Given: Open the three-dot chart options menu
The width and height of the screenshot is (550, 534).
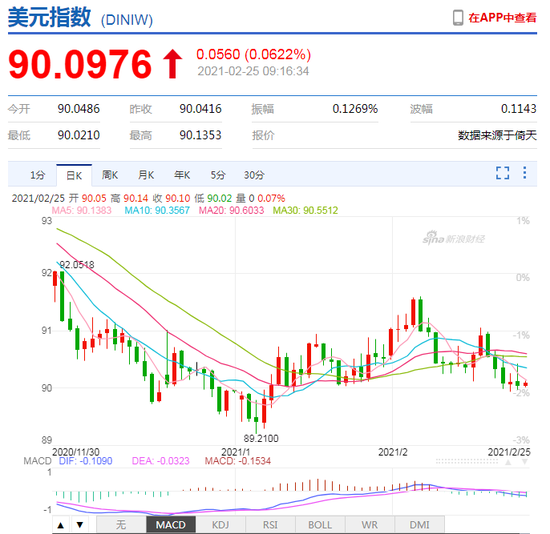Looking at the screenshot, I should 524,173.
